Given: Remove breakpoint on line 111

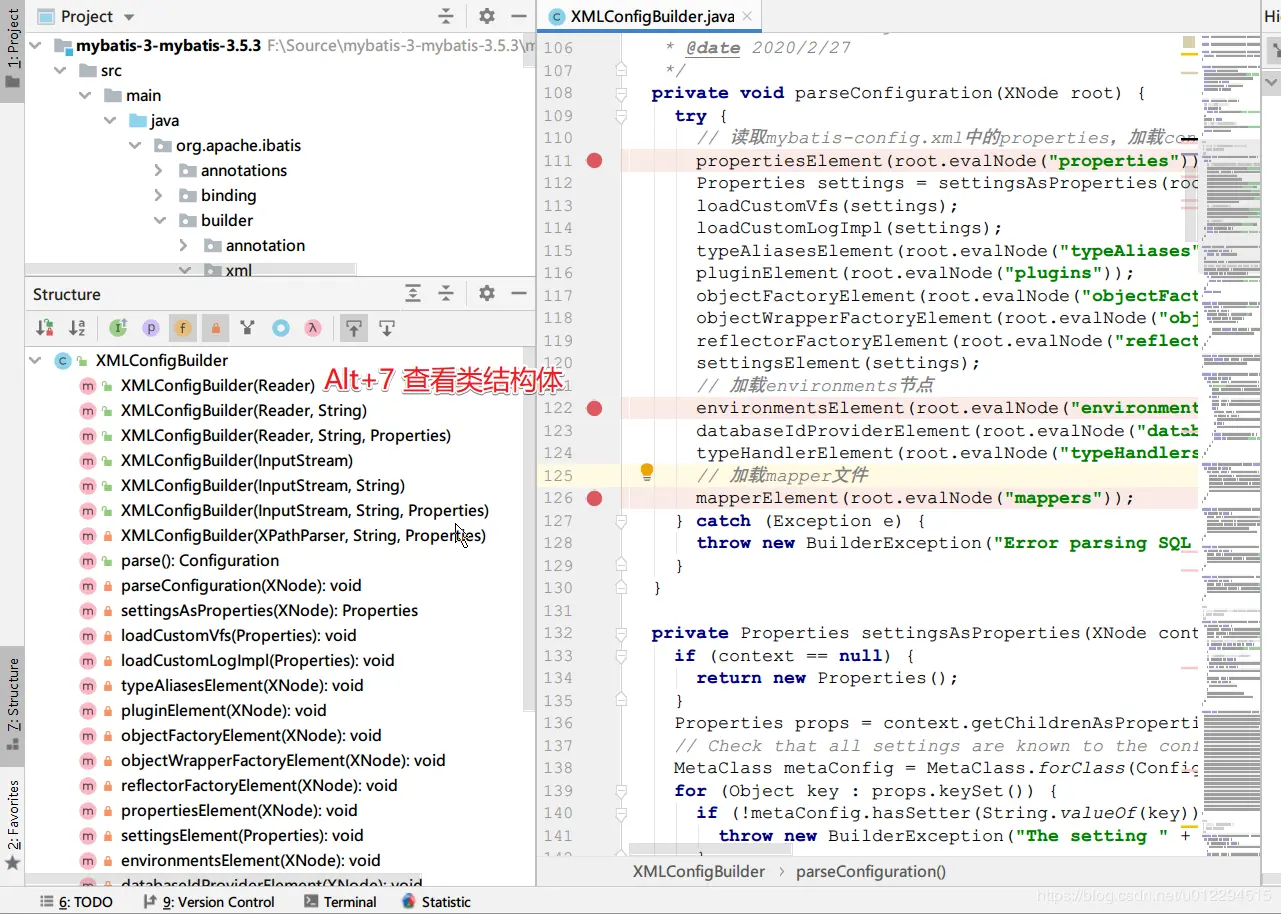Looking at the screenshot, I should 595,160.
